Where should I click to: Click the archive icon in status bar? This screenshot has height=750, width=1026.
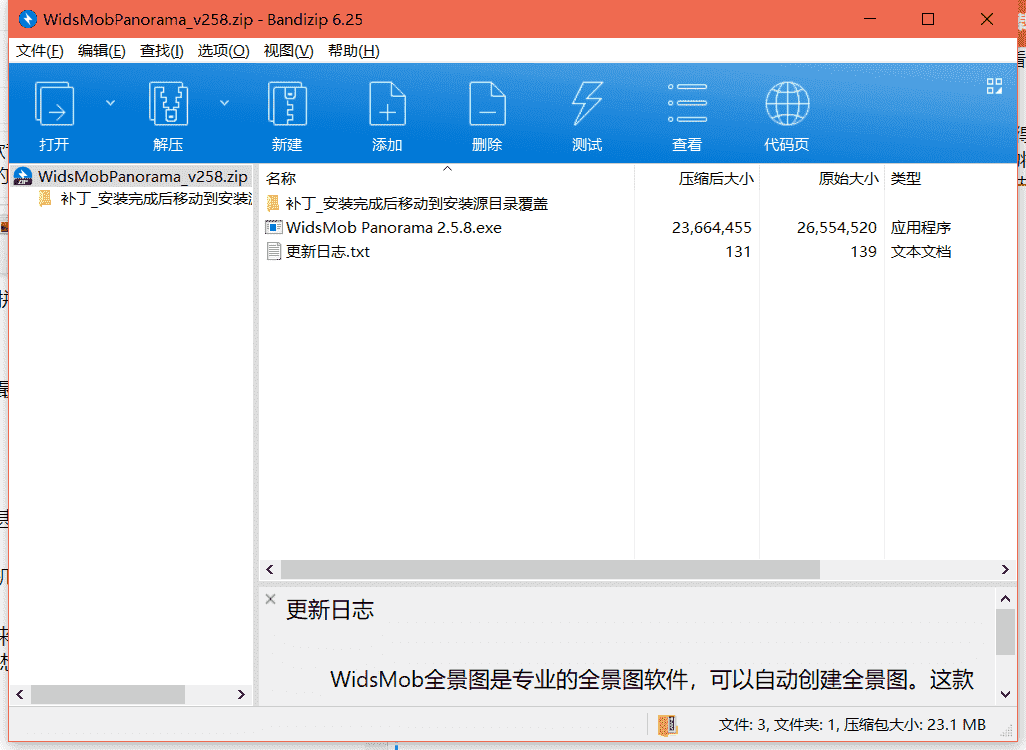tap(667, 725)
